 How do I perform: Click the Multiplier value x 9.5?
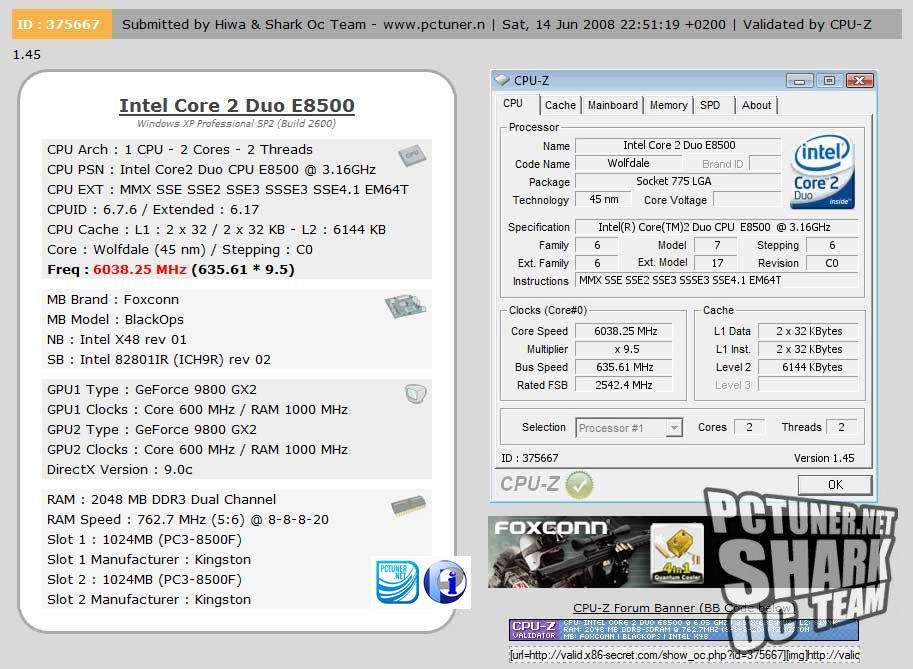(625, 349)
